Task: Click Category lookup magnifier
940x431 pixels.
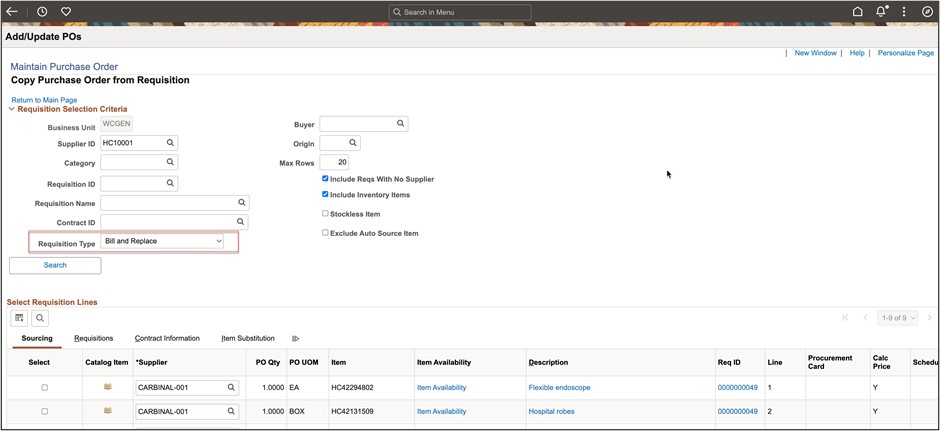Action: point(170,162)
